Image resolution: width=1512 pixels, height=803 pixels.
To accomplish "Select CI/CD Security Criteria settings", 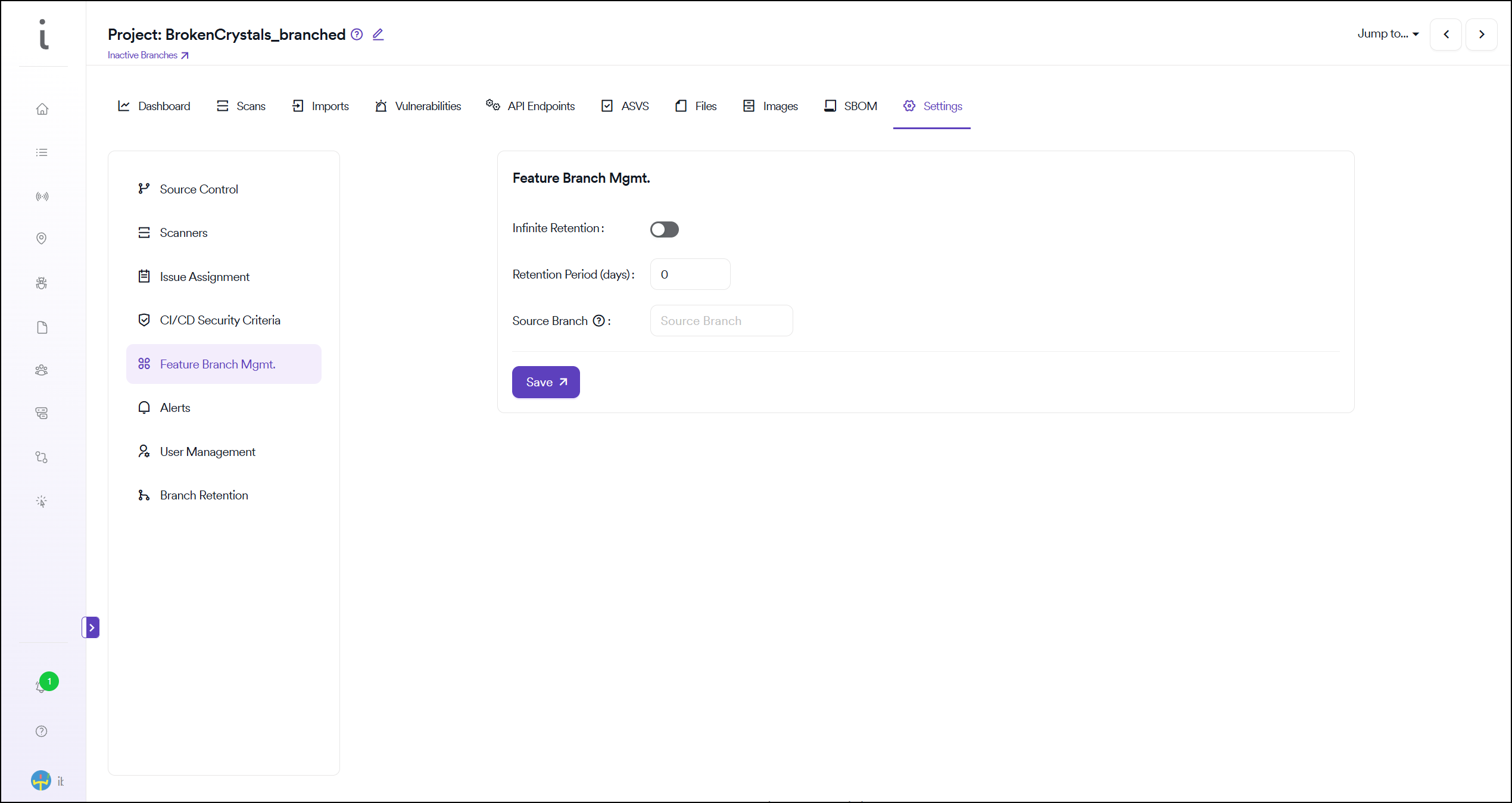I will 220,320.
